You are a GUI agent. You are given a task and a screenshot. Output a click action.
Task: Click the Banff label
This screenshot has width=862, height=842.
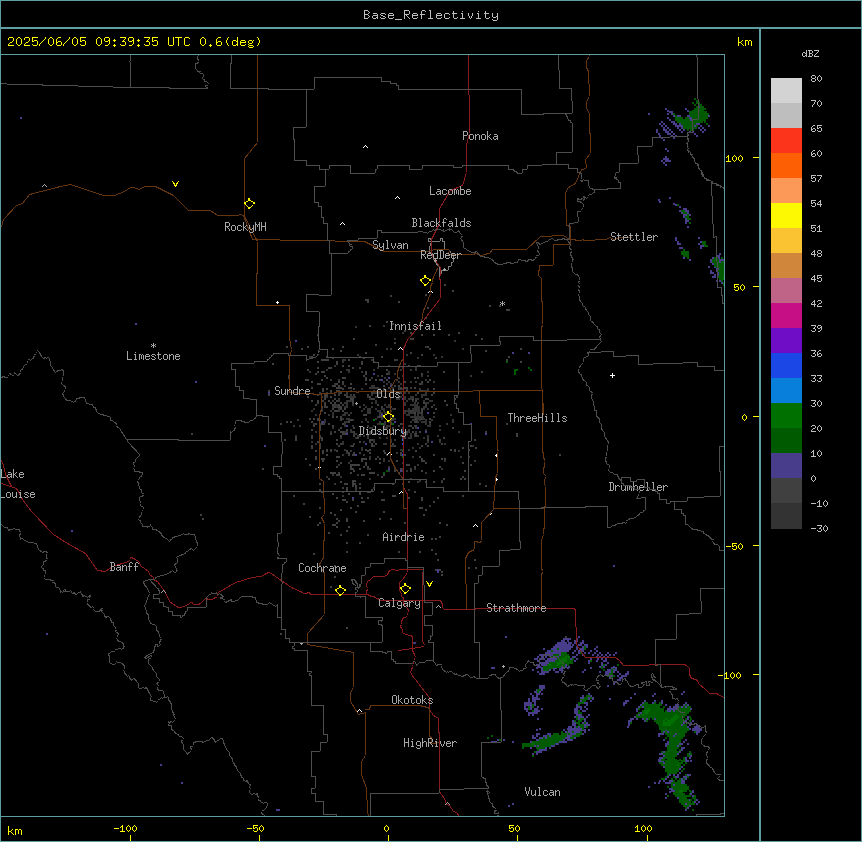(124, 567)
